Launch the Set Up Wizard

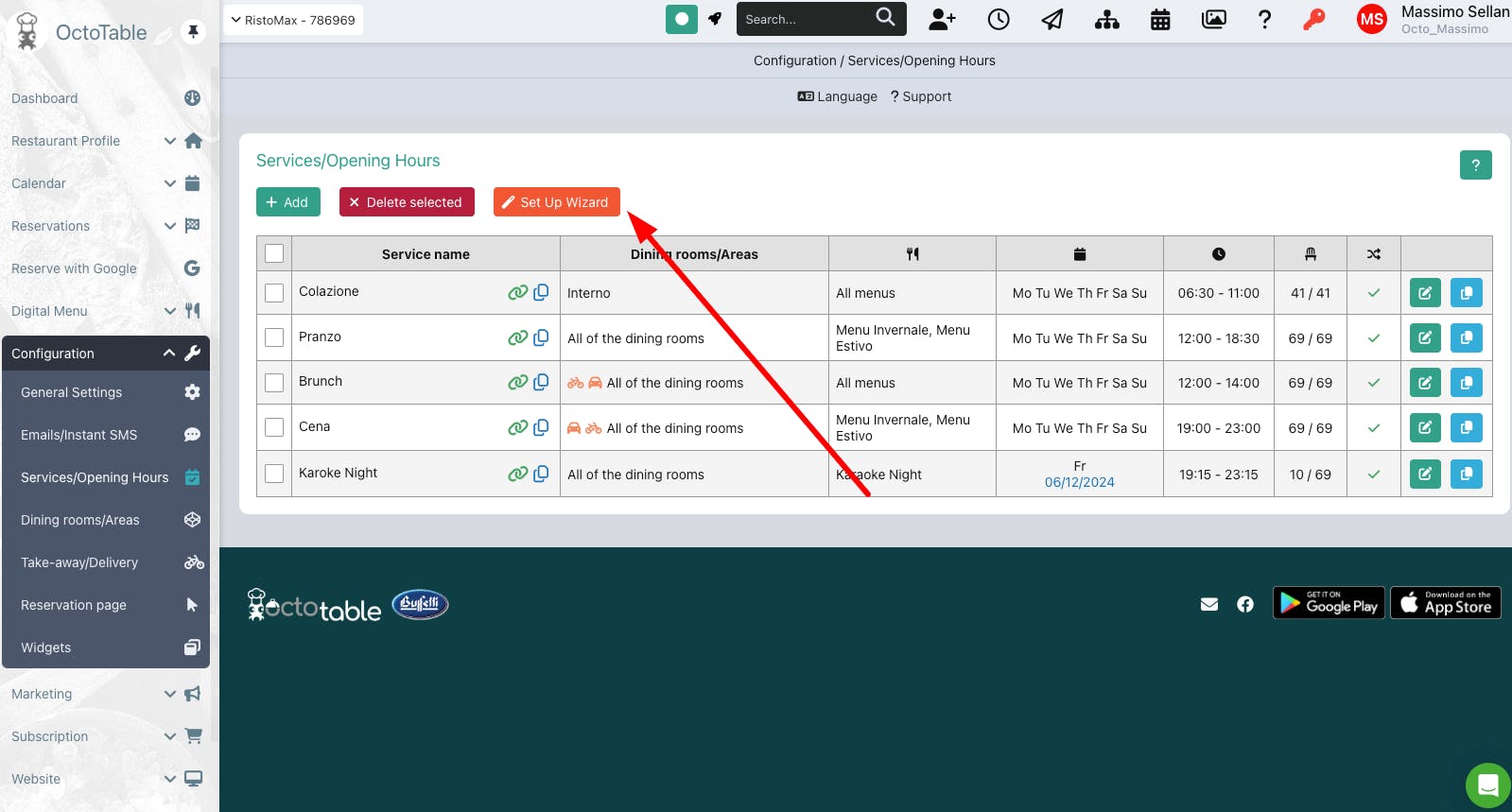(x=557, y=202)
